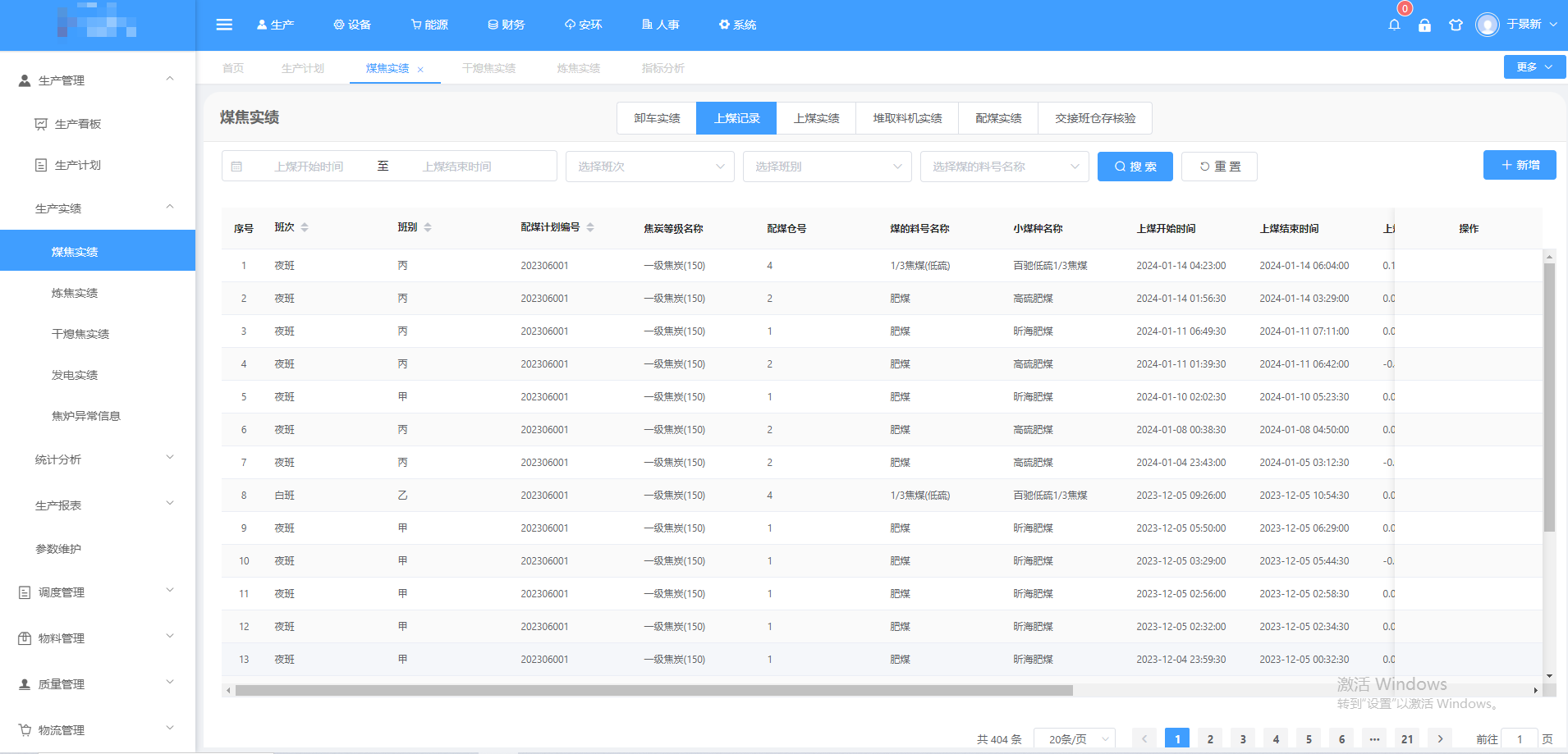Open the theme shirt icon
The image size is (1568, 754).
point(1456,25)
